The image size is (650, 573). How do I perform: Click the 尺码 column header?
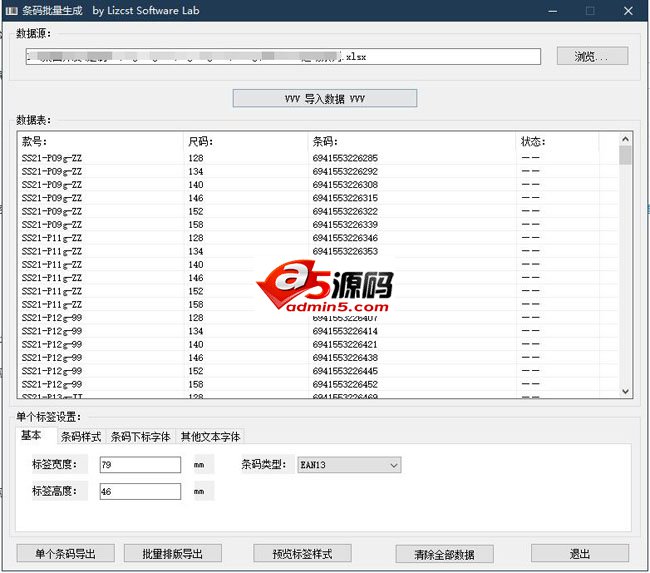pos(245,141)
